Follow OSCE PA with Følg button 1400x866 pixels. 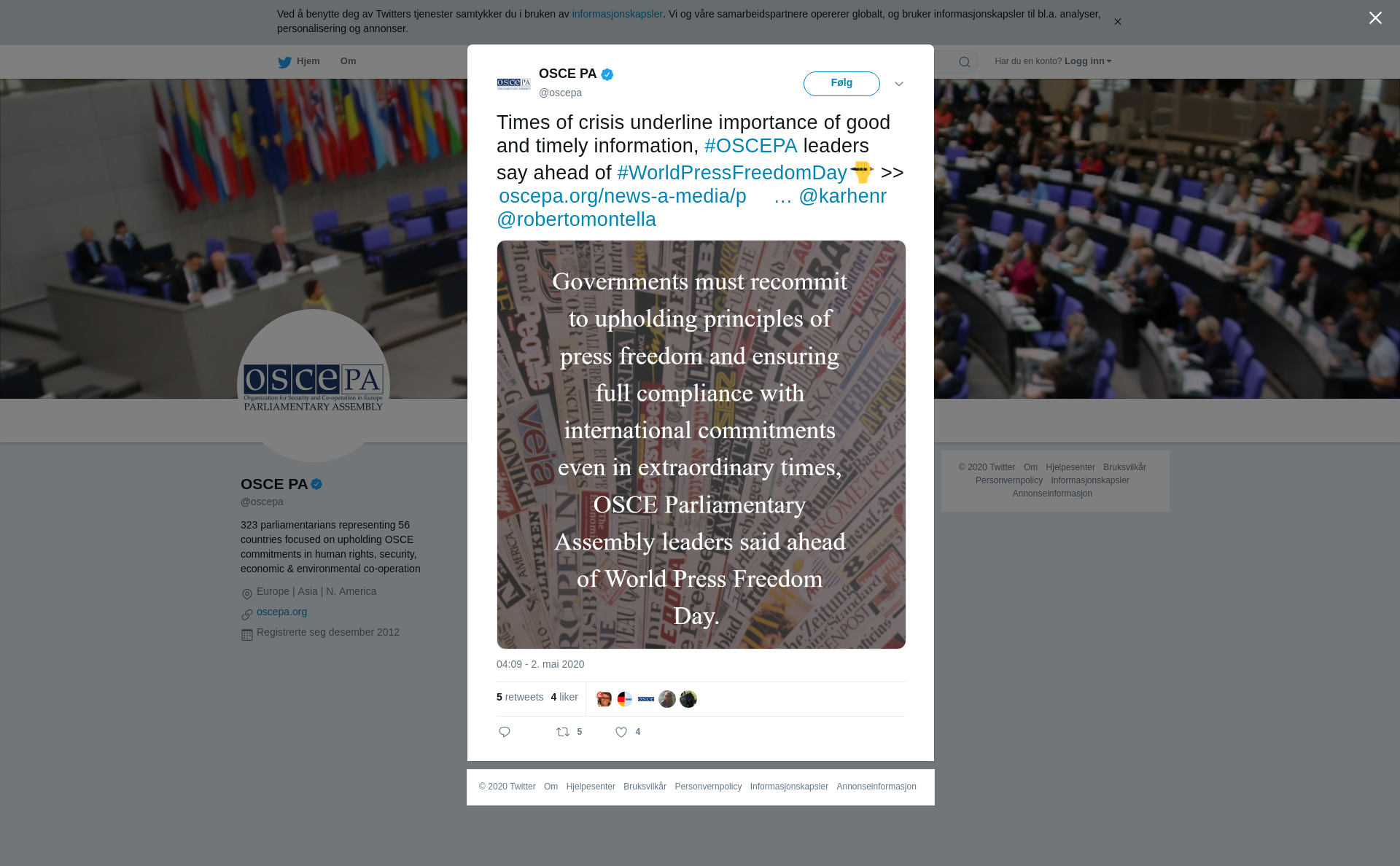point(841,83)
